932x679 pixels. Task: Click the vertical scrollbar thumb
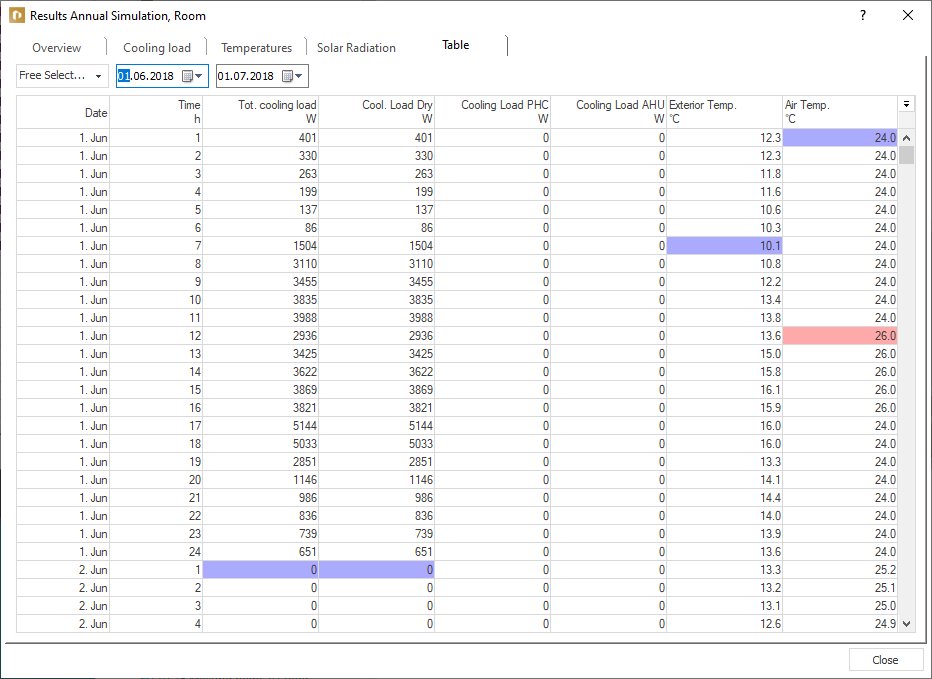[x=906, y=155]
